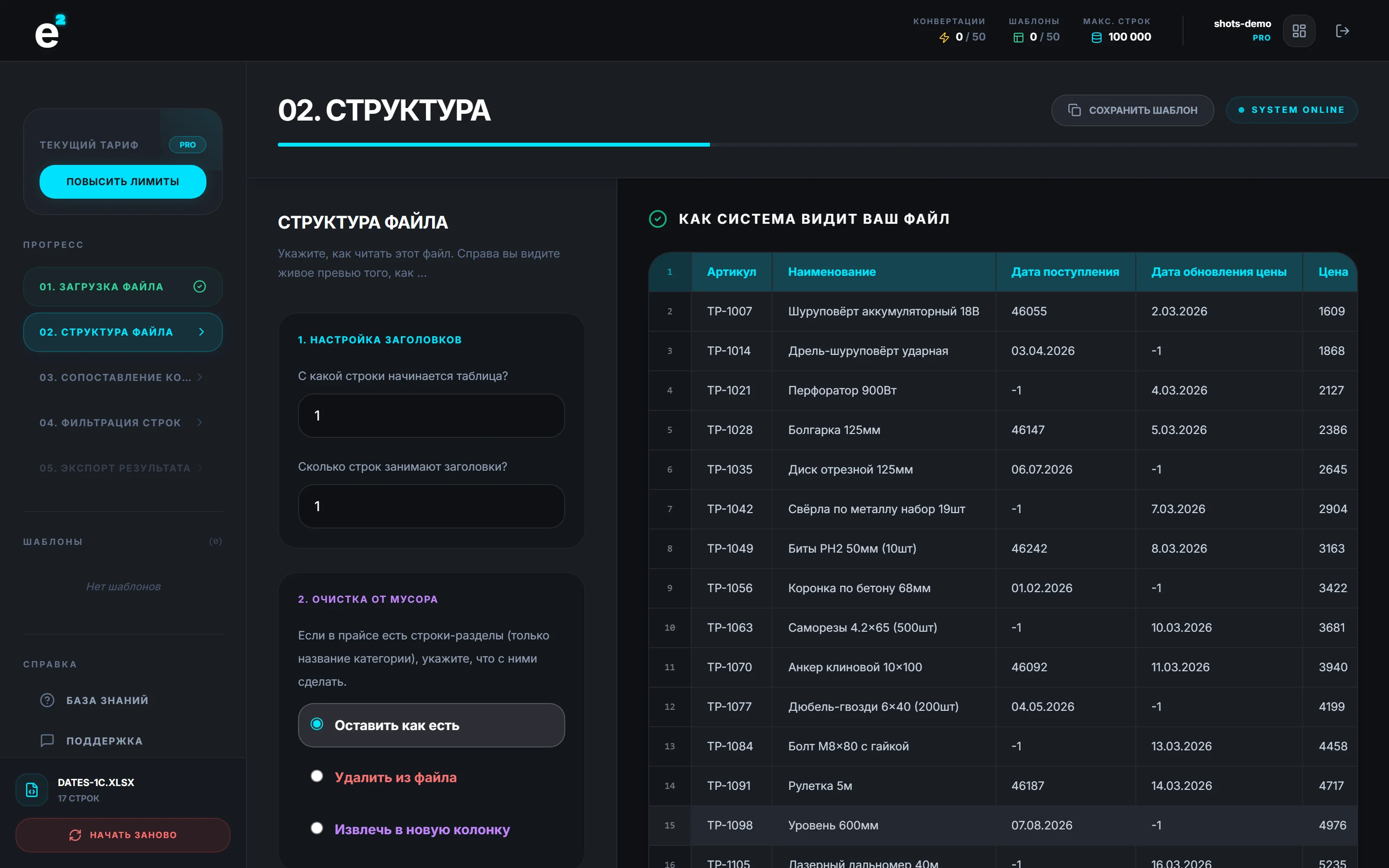Expand step 03 Сопоставление chevron
Viewport: 1389px width, 868px height.
(x=200, y=377)
